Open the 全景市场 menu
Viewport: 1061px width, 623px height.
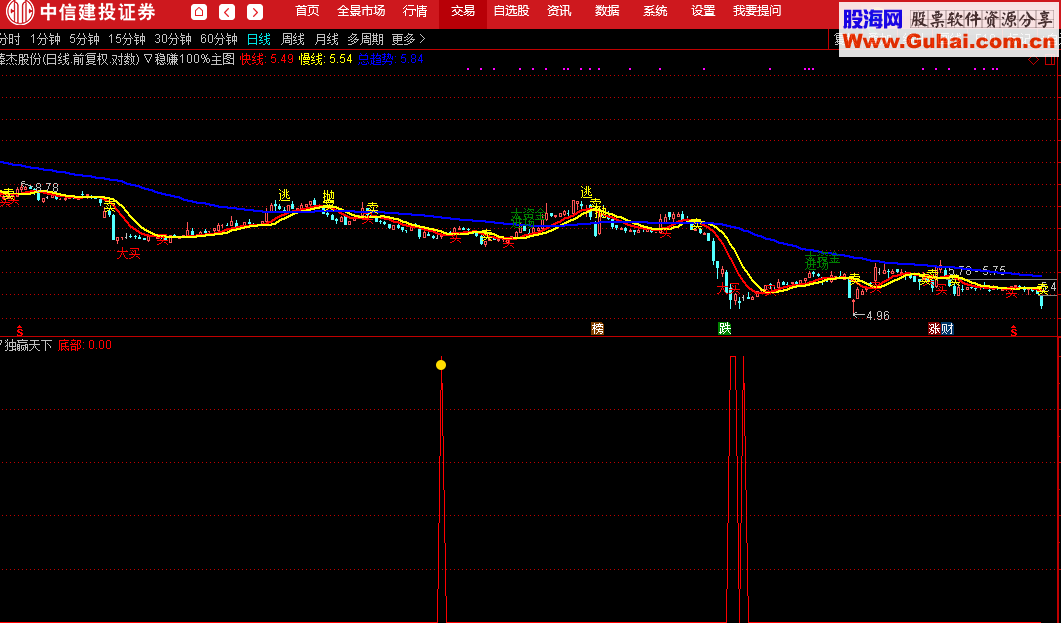[361, 11]
